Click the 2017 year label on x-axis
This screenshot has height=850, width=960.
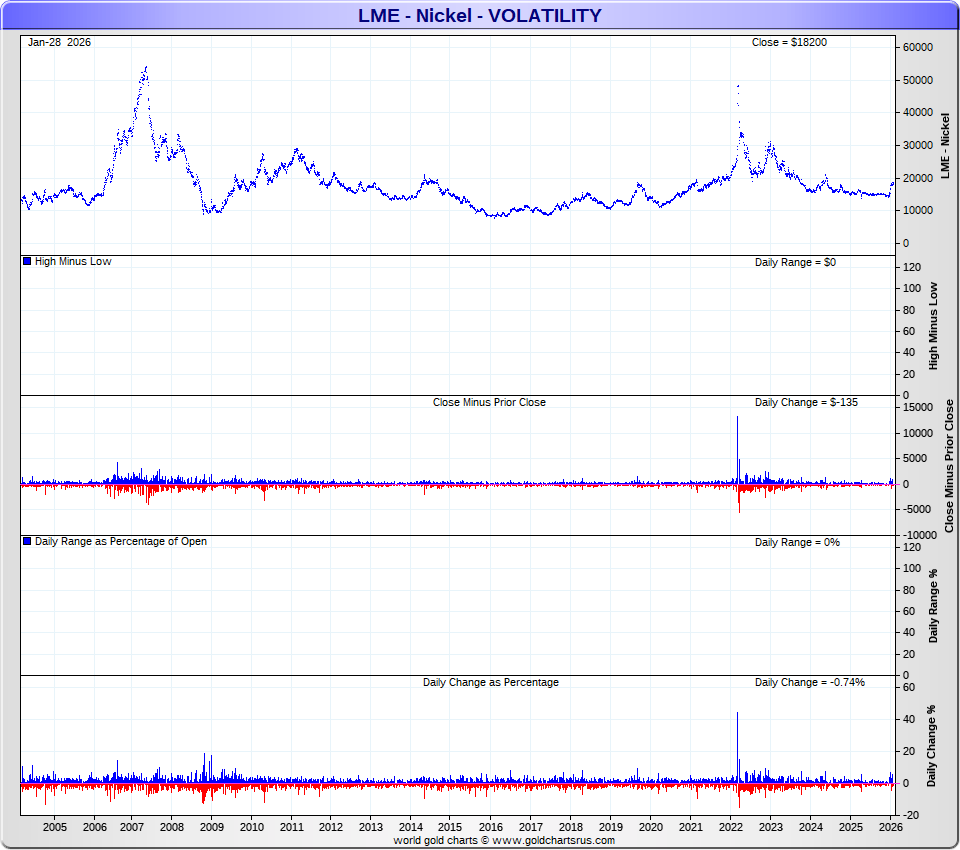(530, 827)
